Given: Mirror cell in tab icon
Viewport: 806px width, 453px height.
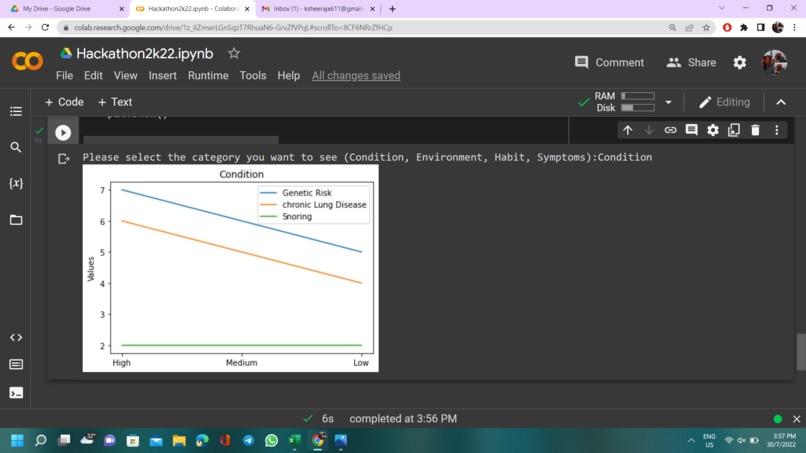Looking at the screenshot, I should tap(734, 130).
